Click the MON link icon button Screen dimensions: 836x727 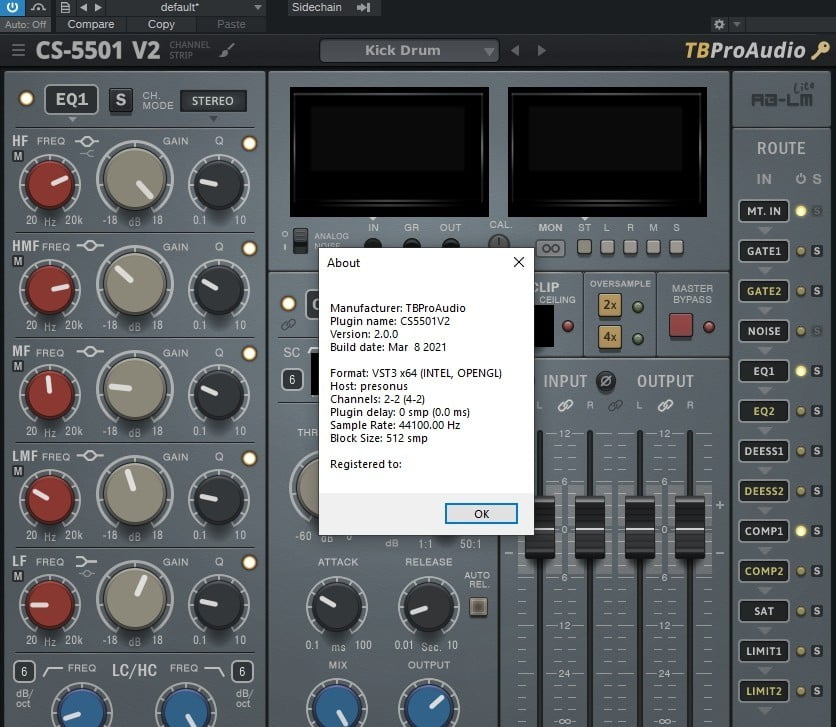click(x=550, y=247)
